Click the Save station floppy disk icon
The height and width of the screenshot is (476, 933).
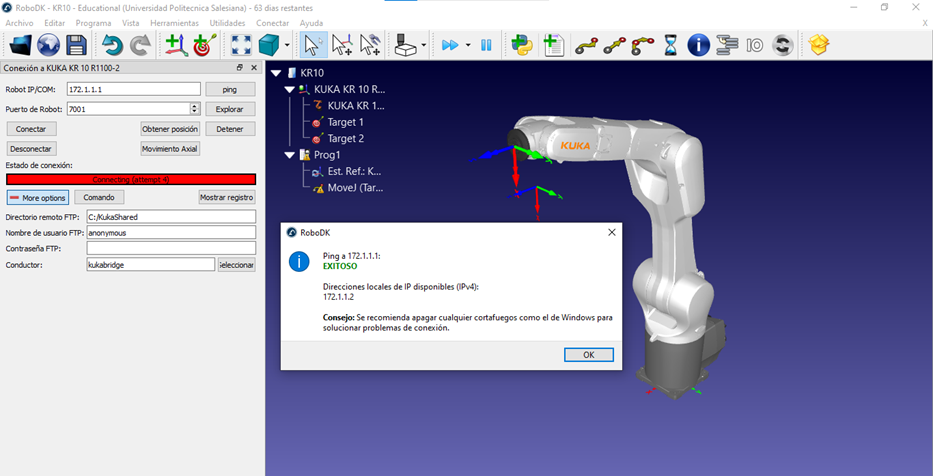(76, 45)
